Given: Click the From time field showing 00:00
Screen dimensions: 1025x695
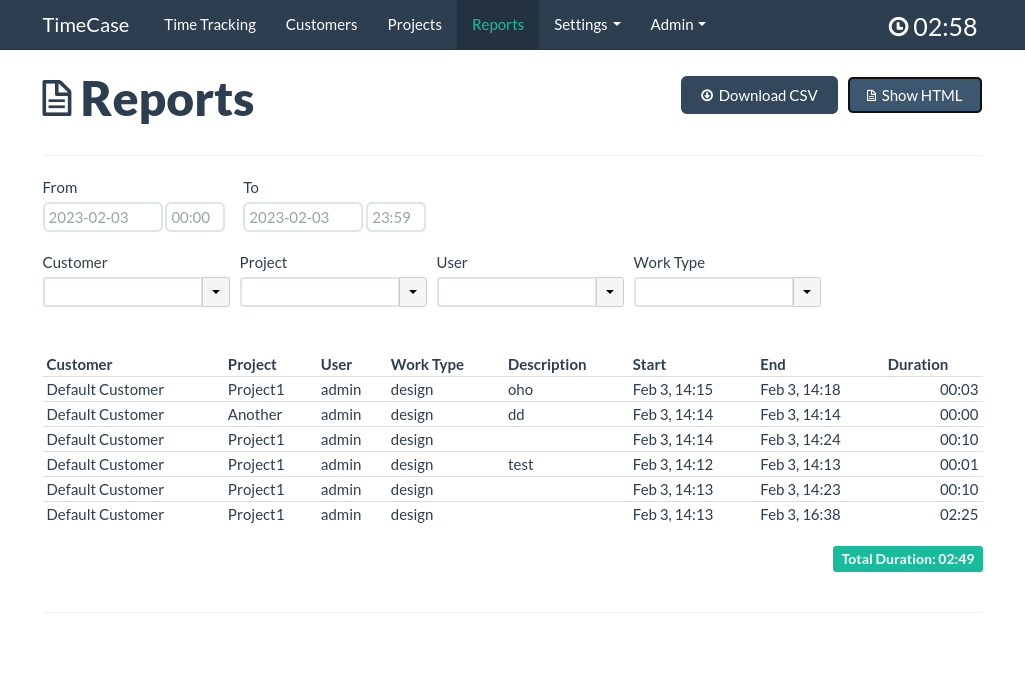Looking at the screenshot, I should 195,217.
